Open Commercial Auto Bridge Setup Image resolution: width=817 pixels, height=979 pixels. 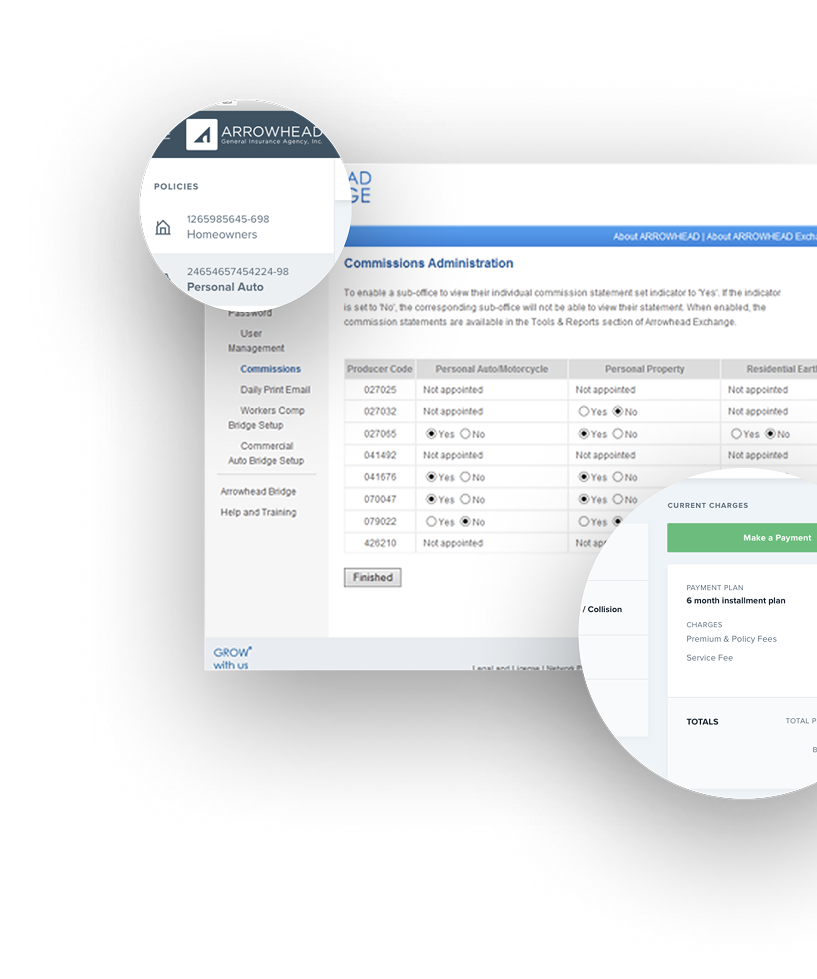point(267,453)
